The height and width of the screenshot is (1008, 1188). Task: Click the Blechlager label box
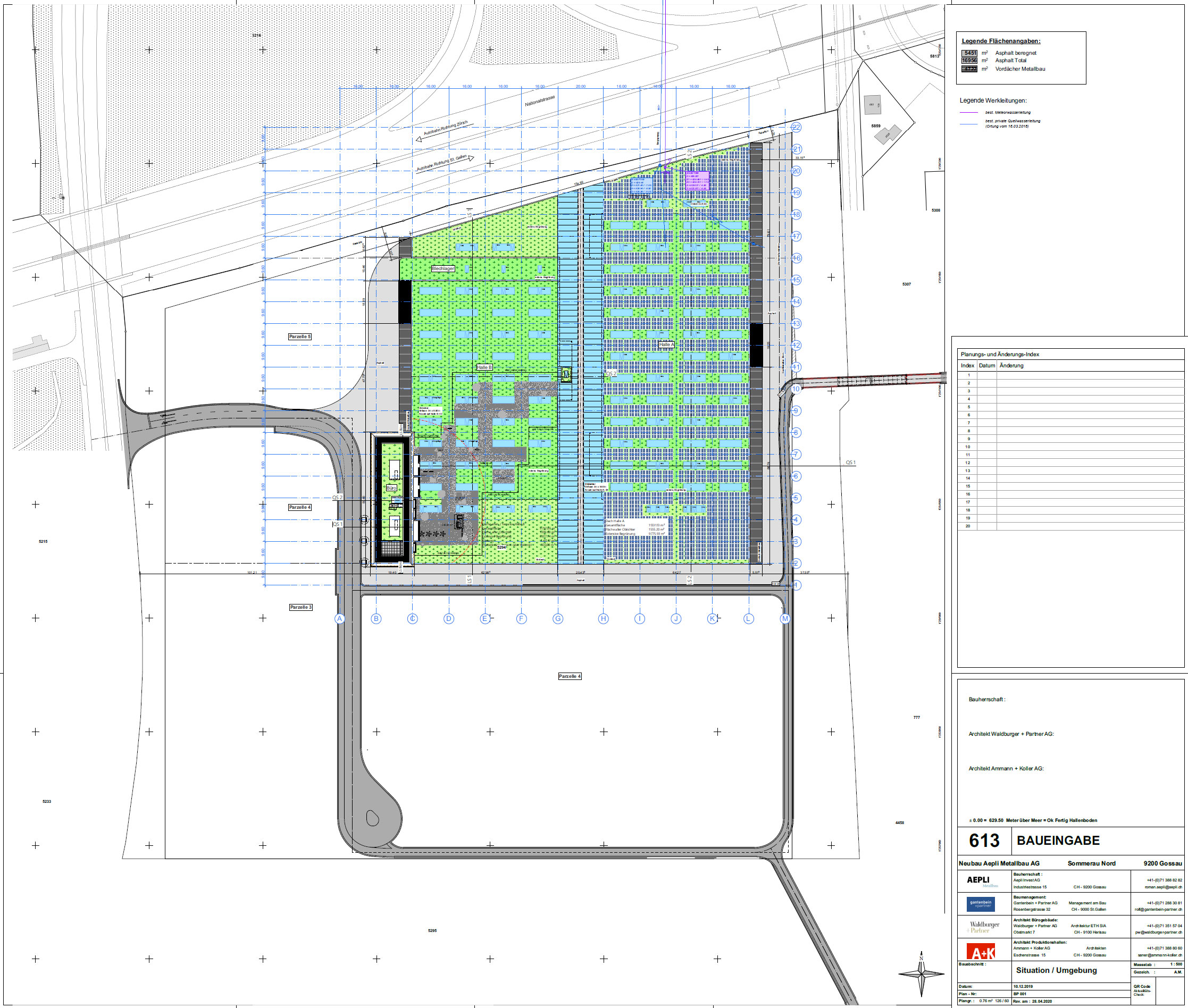tap(443, 268)
